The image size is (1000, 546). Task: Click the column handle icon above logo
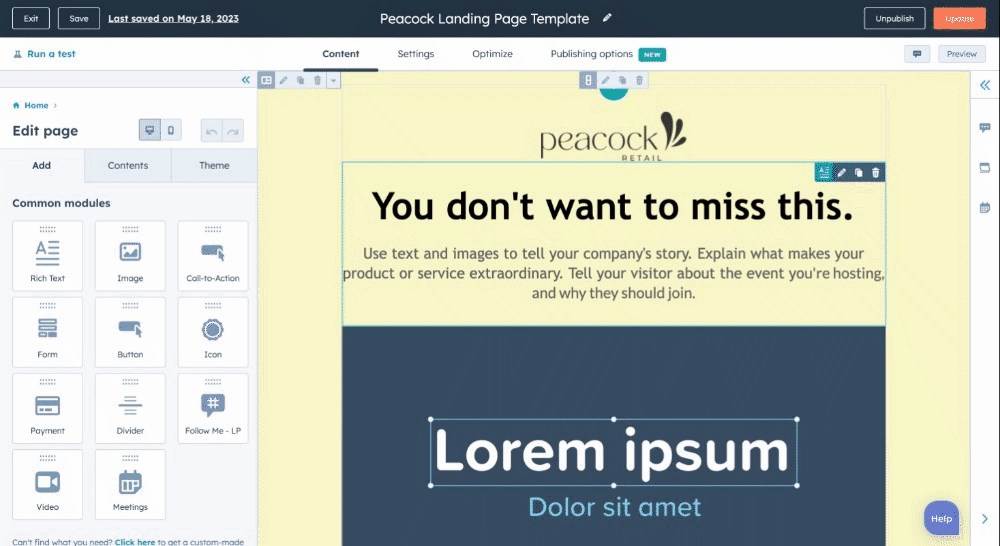pyautogui.click(x=588, y=80)
